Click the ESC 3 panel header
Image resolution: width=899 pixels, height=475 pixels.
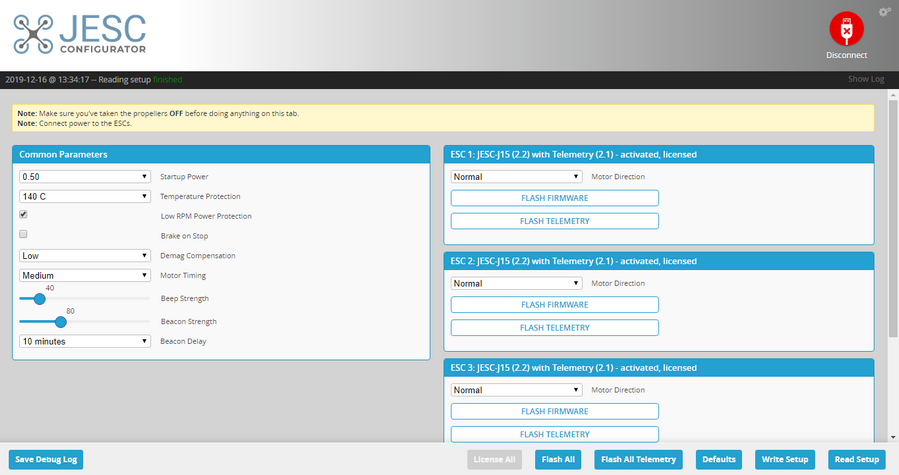[659, 368]
